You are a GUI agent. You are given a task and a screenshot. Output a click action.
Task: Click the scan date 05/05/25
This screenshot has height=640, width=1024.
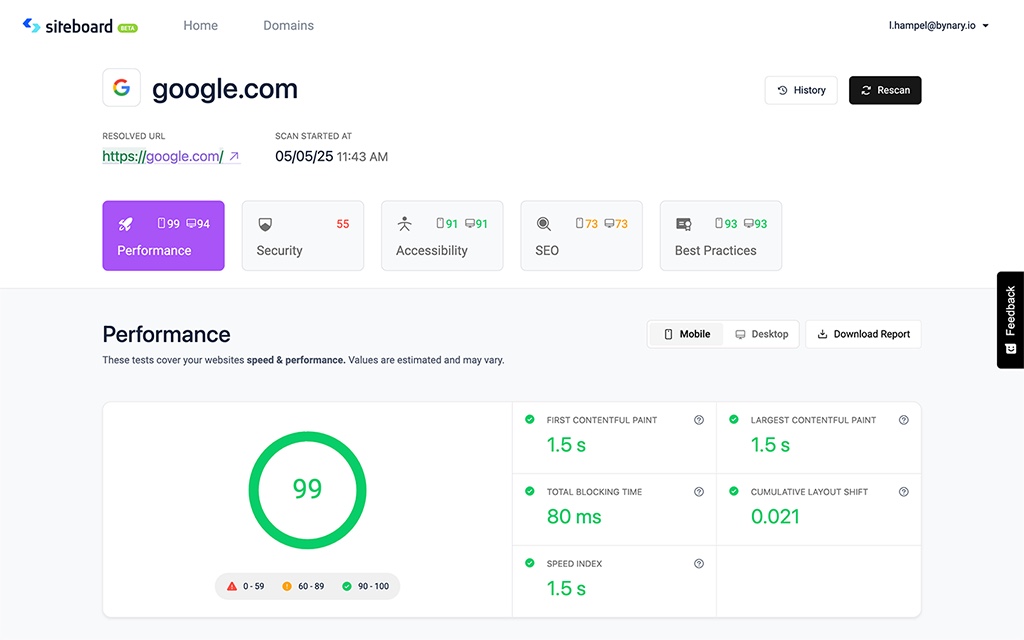click(x=304, y=156)
